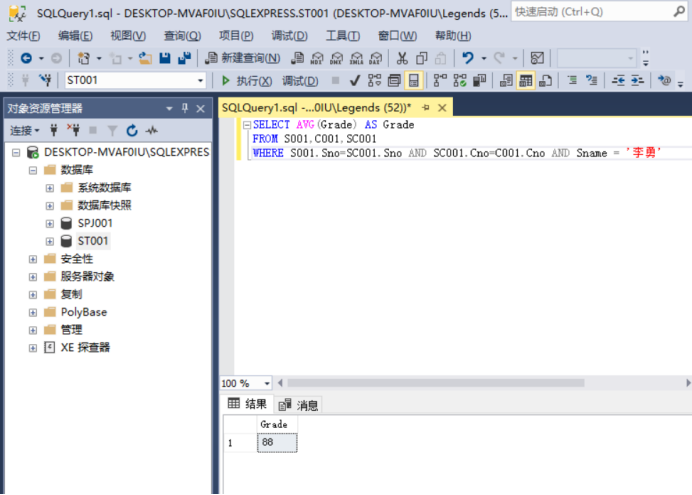Screen dimensions: 692x495
Task: Pin the SQLQuery1.sql tab
Action: 426,108
